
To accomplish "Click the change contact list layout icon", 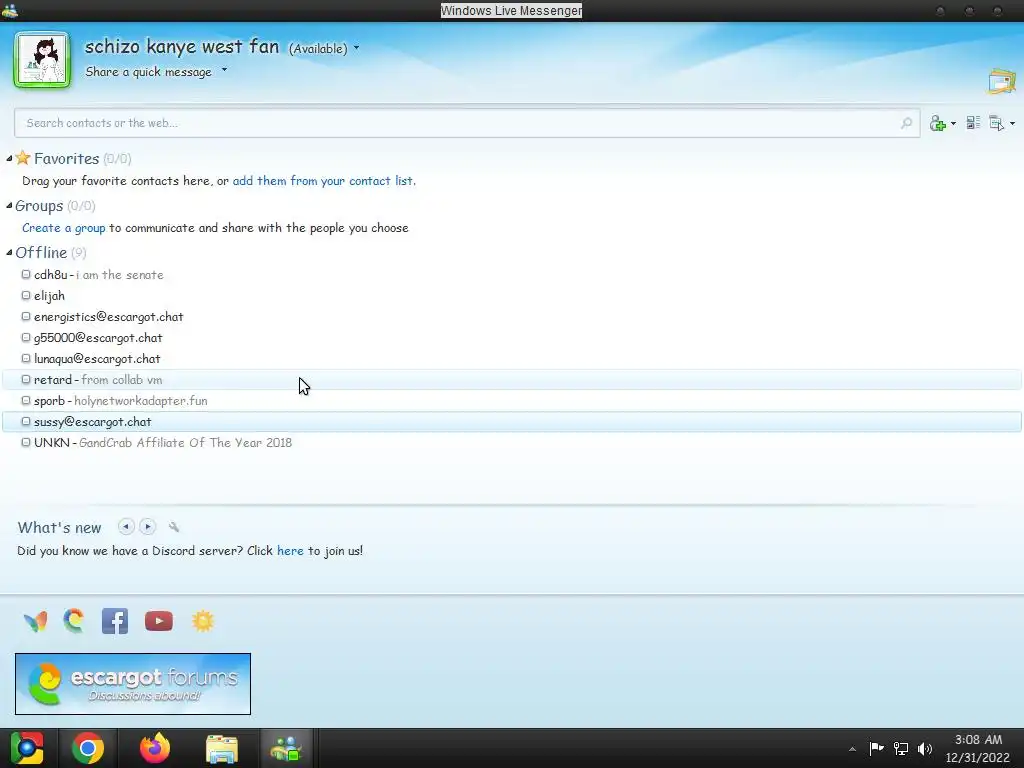I will tap(973, 123).
